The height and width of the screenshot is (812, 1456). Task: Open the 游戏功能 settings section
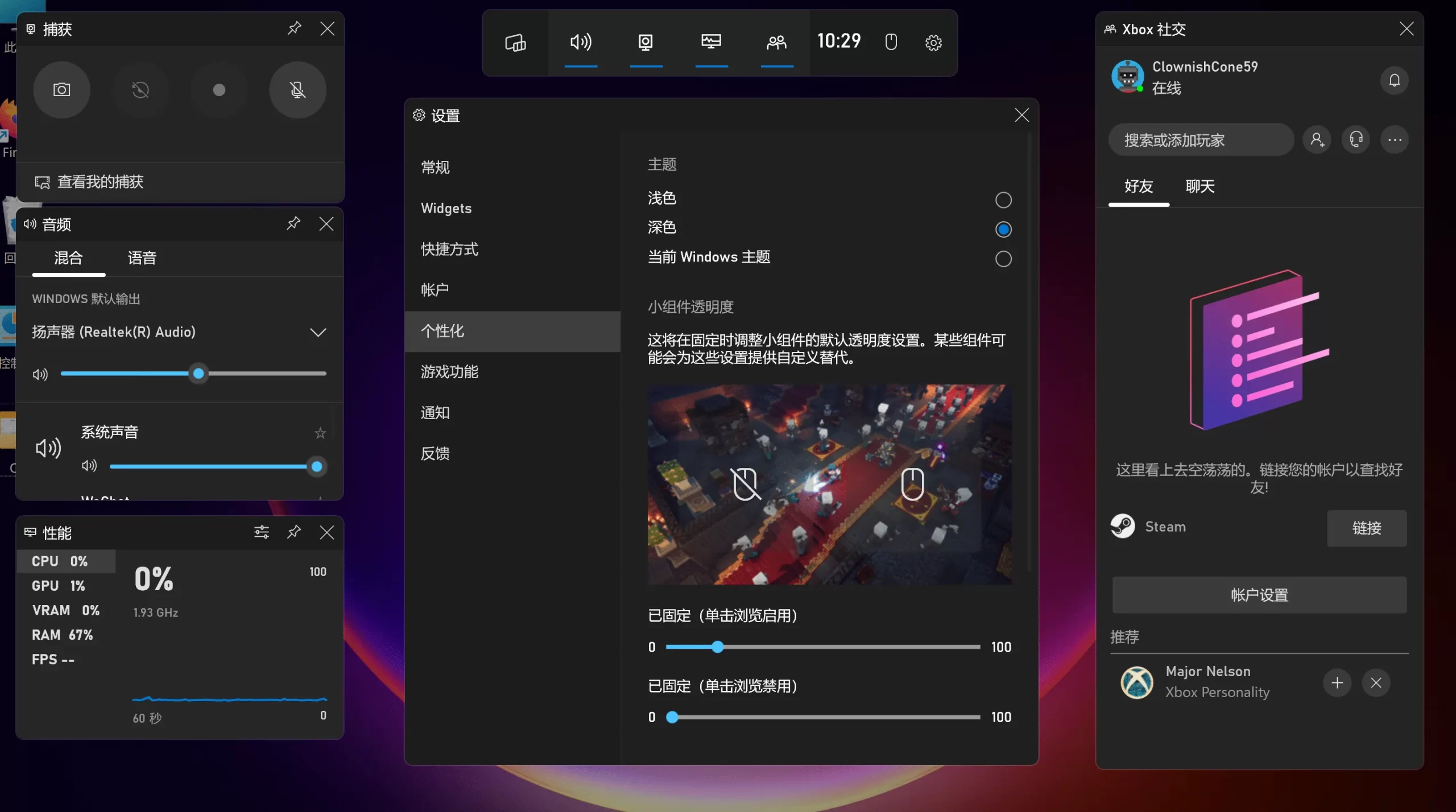pyautogui.click(x=449, y=372)
